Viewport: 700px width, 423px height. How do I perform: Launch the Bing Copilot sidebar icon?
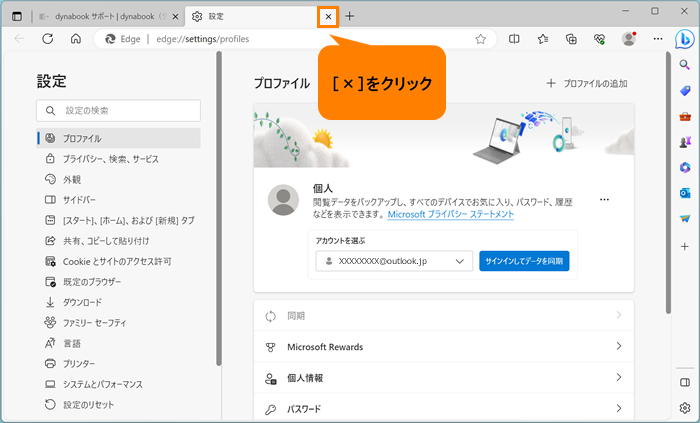(685, 39)
